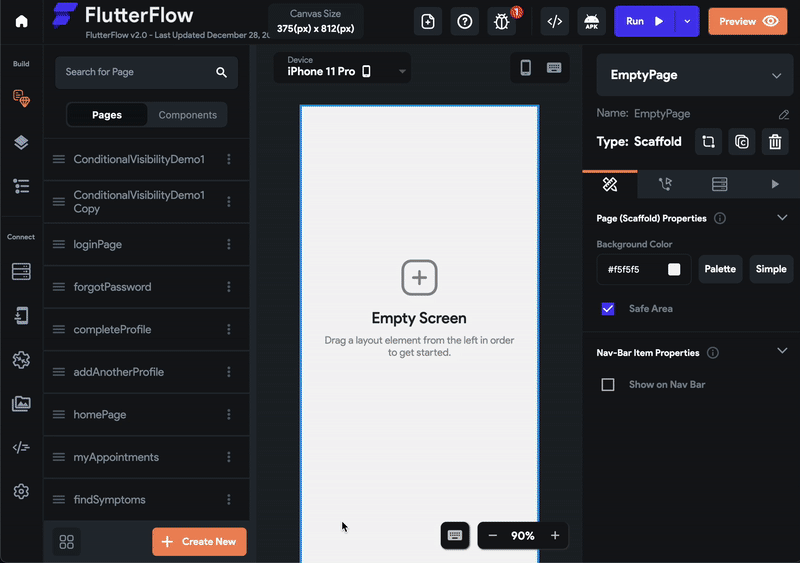Open options menu for forgotPassword
Viewport: 800px width, 563px height.
229,287
